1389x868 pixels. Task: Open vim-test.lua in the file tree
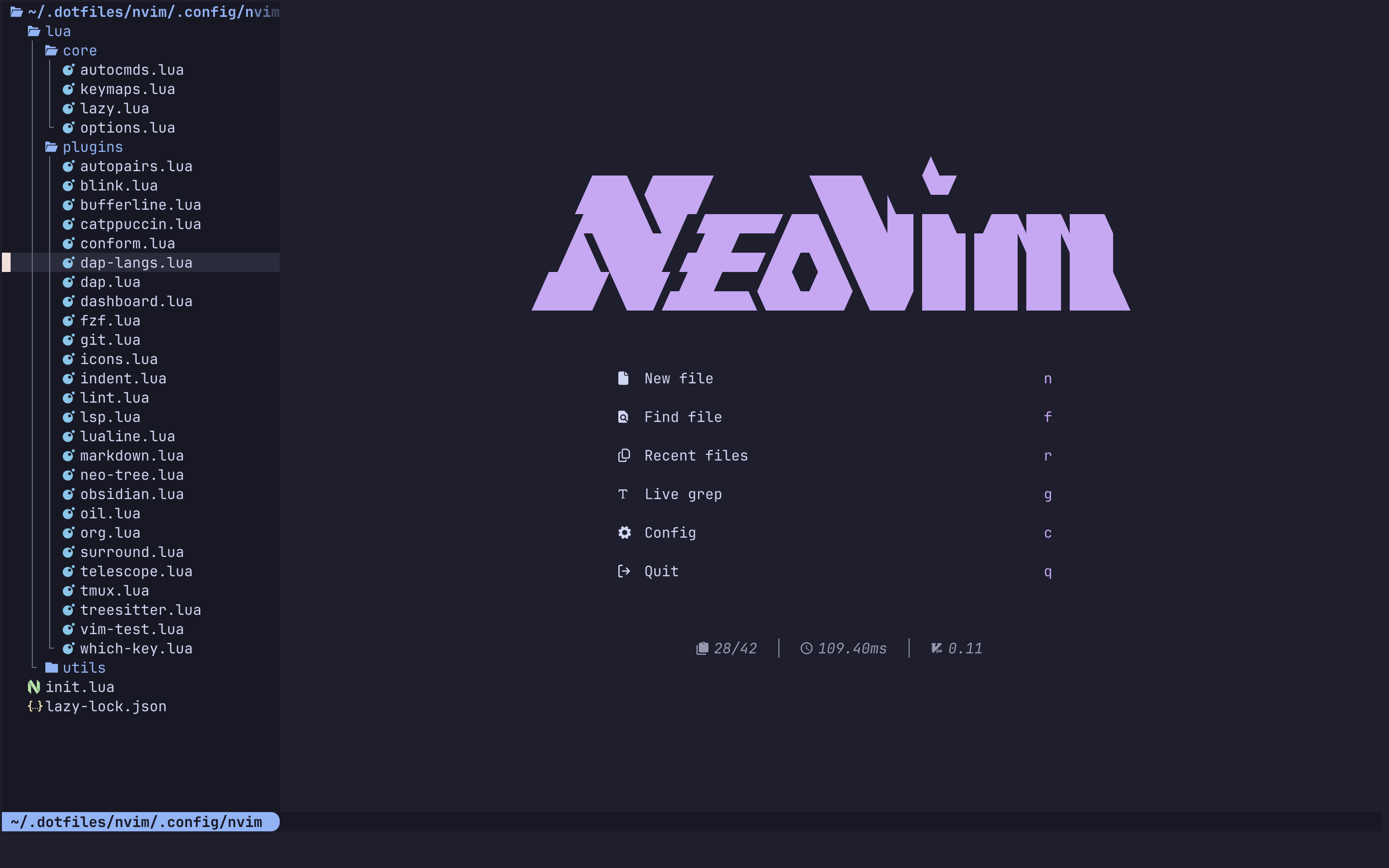pos(132,629)
